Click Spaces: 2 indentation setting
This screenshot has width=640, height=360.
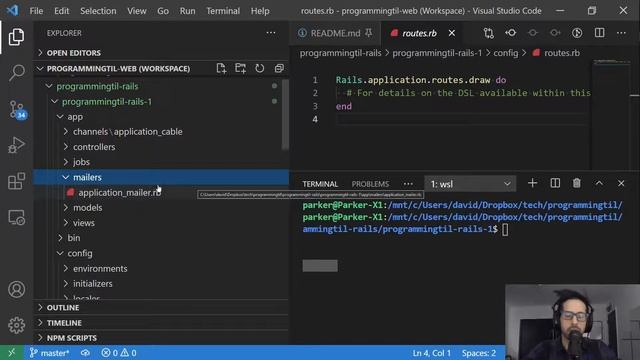click(x=479, y=353)
